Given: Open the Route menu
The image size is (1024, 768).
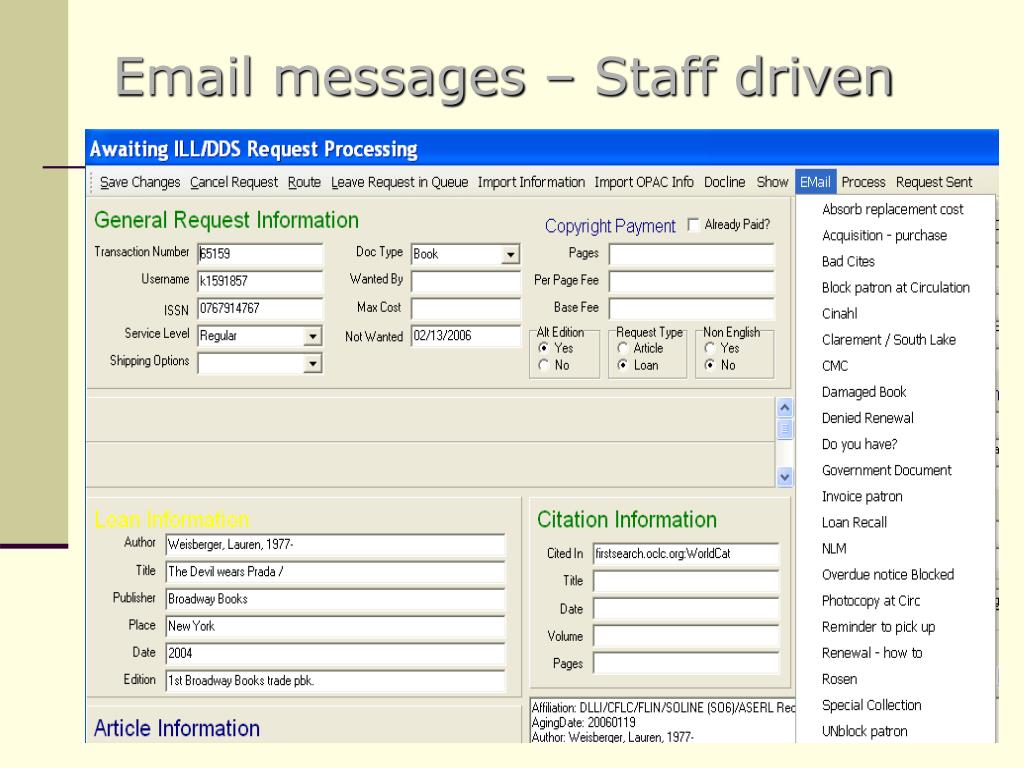Looking at the screenshot, I should pyautogui.click(x=304, y=182).
